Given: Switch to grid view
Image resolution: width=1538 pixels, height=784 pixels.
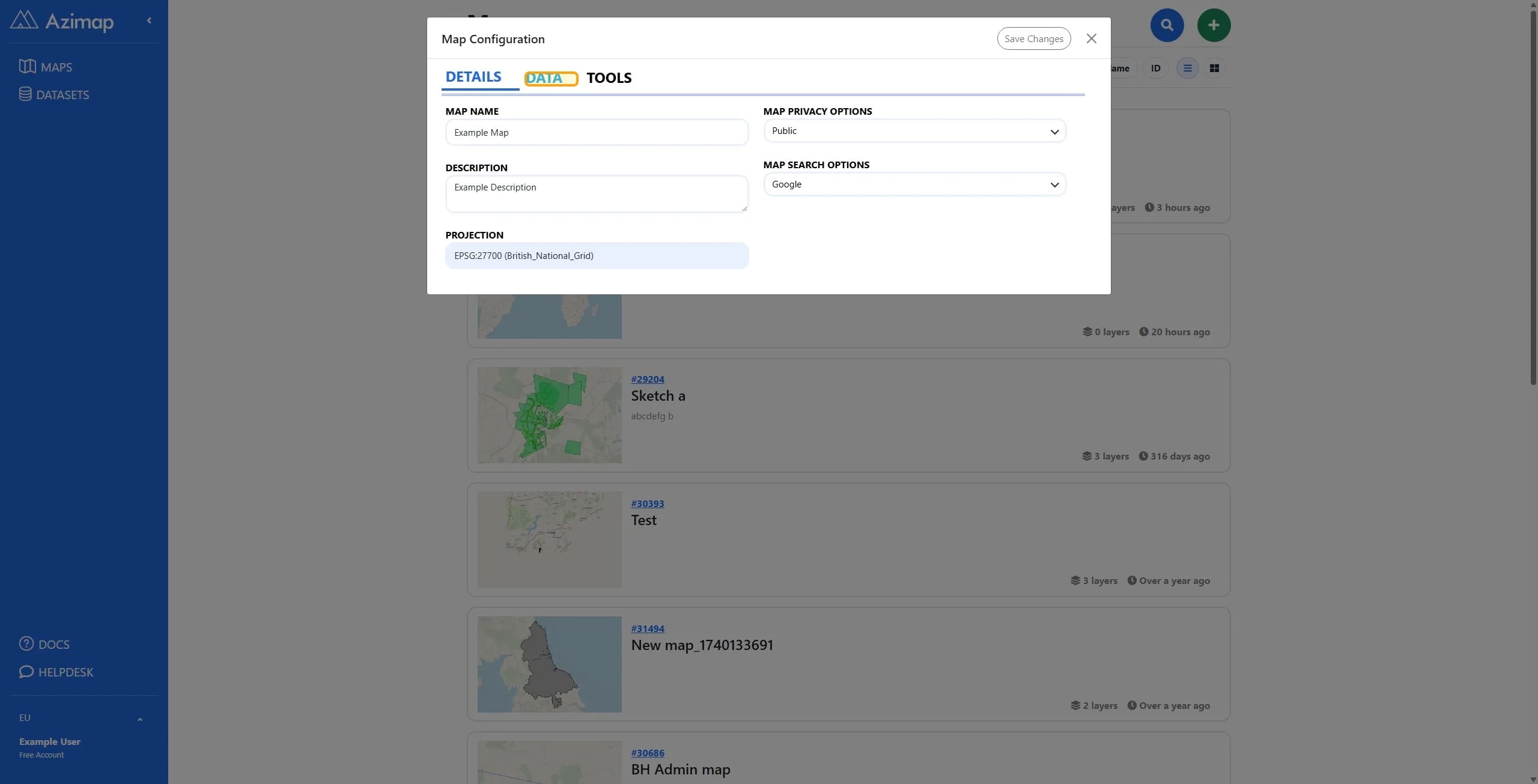Looking at the screenshot, I should tap(1214, 68).
